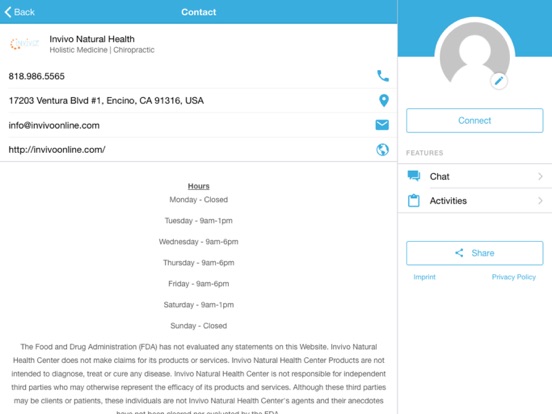Click the FDA disclaimer paragraph

[199, 378]
